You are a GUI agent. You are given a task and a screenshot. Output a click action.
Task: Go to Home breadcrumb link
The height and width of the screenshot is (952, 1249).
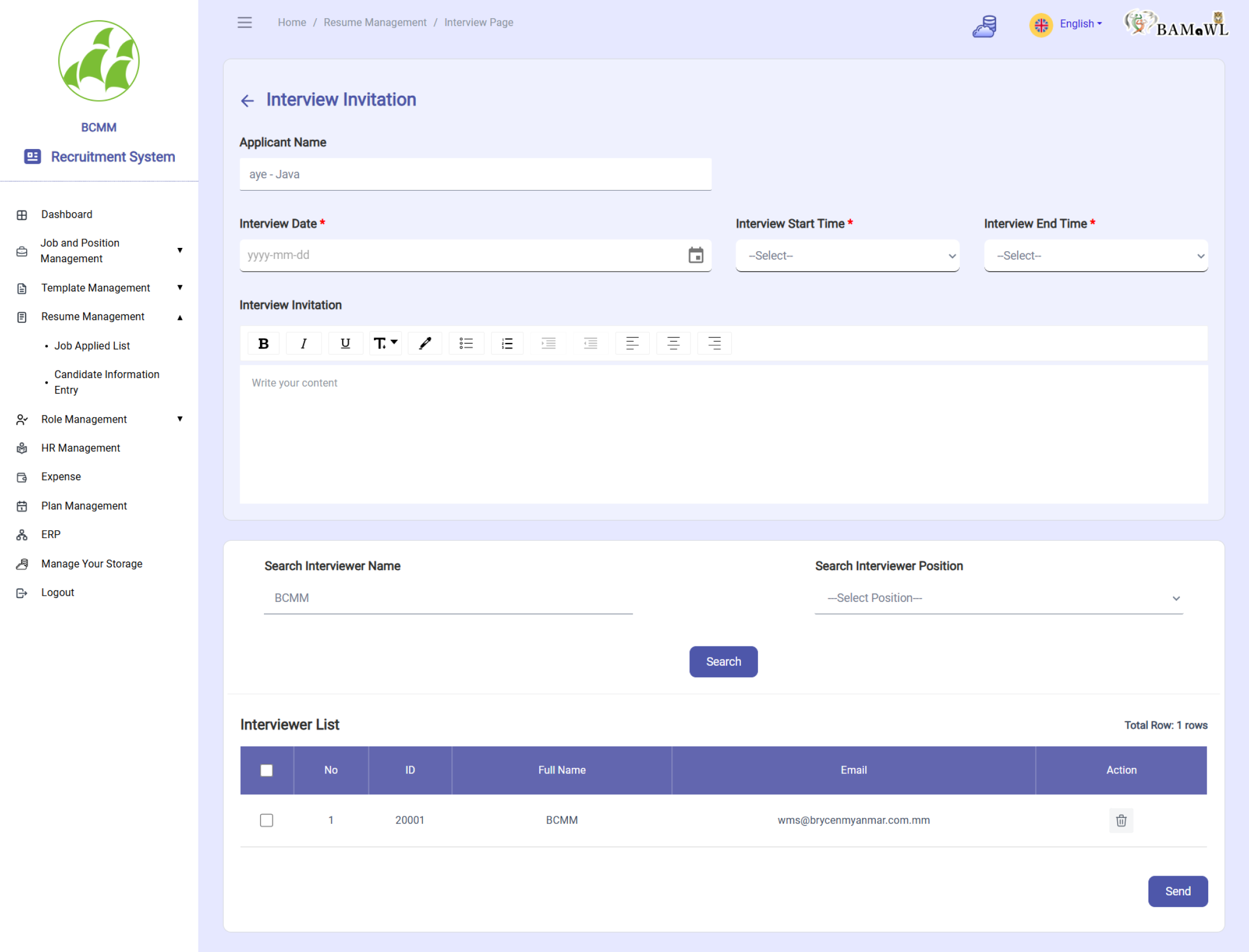[x=292, y=22]
